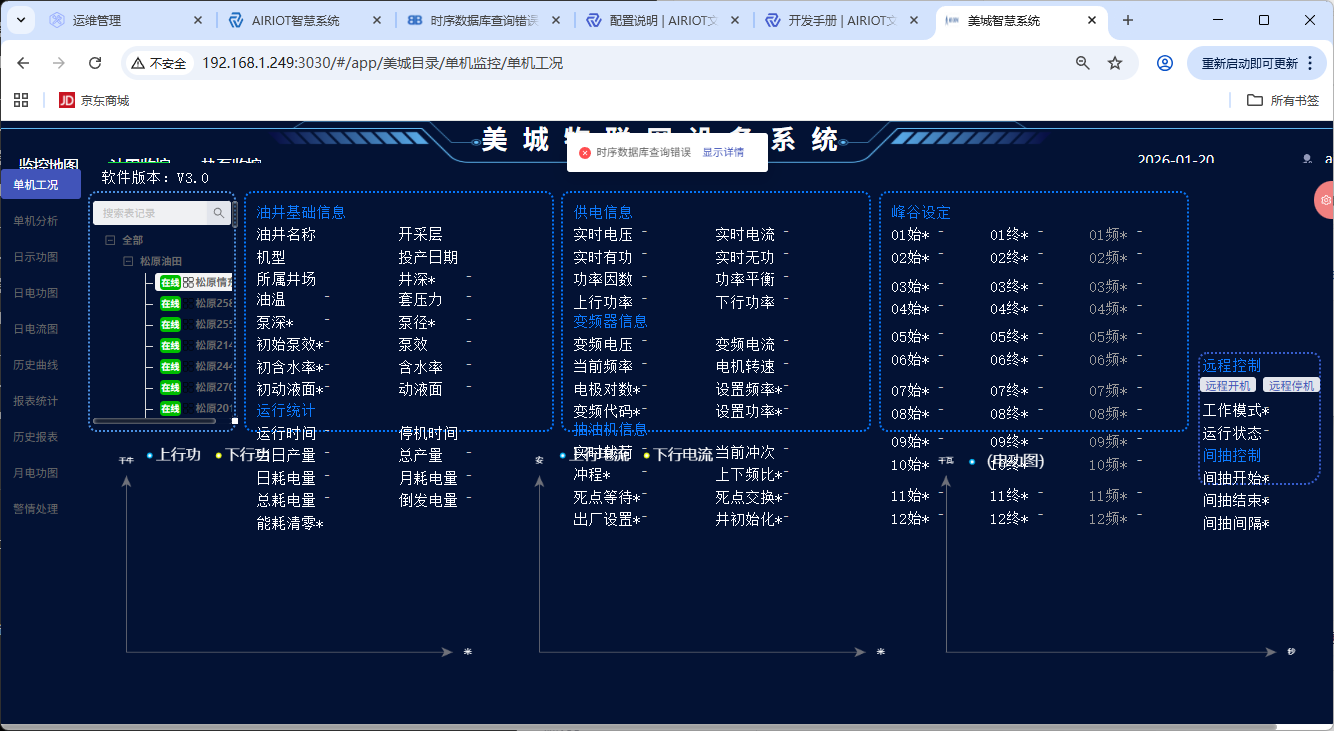
Task: Click the red settings gear on right edge
Action: 1325,200
